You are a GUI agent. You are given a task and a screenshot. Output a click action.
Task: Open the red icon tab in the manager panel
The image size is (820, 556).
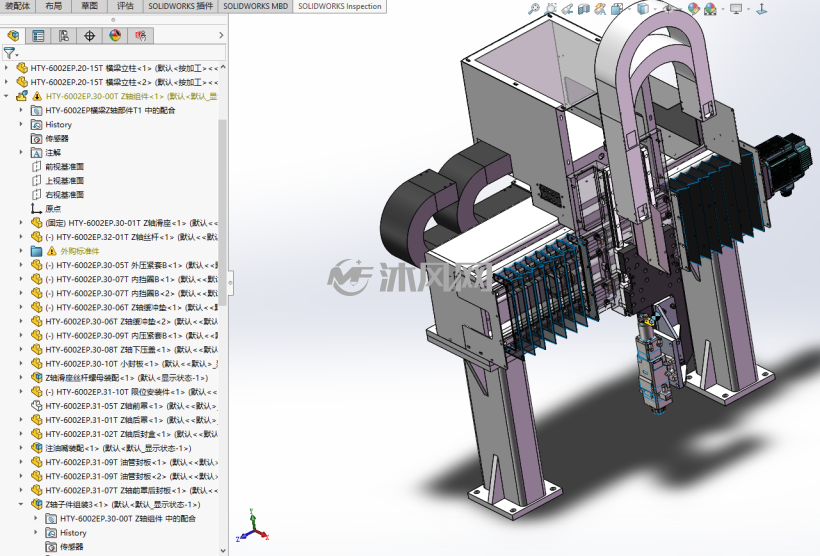[x=141, y=36]
